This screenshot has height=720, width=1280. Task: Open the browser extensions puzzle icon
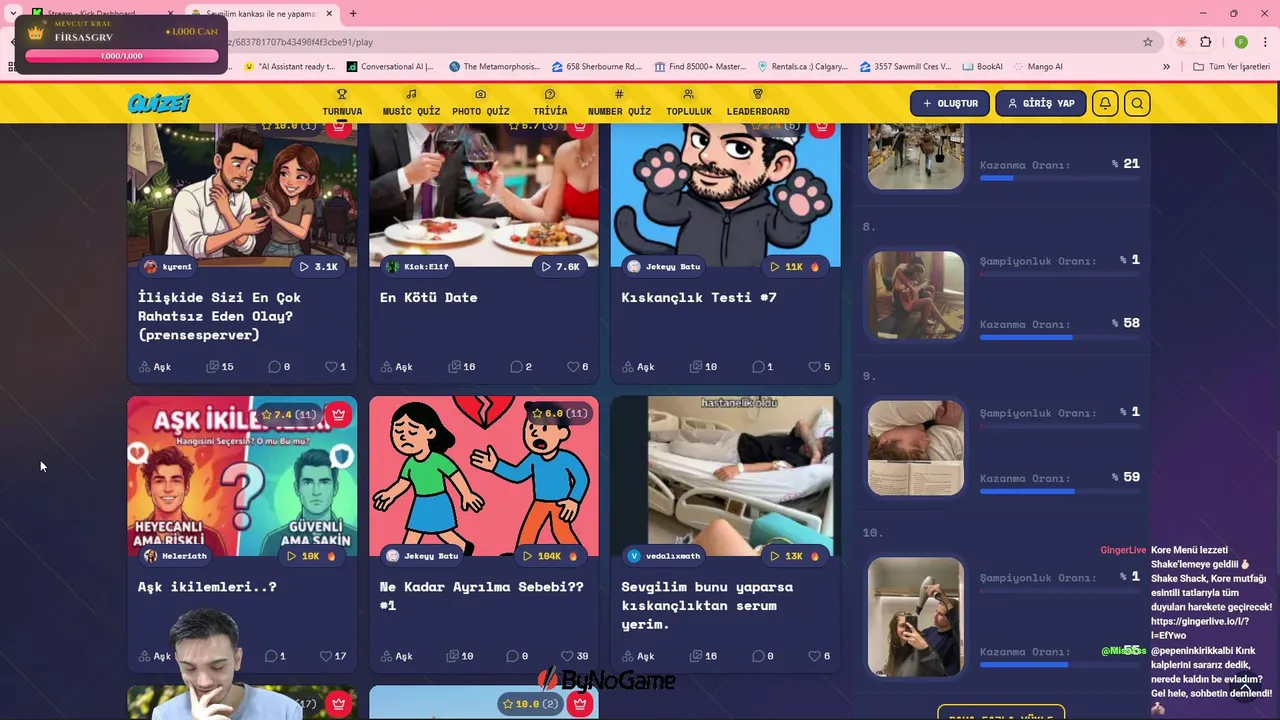click(1205, 42)
